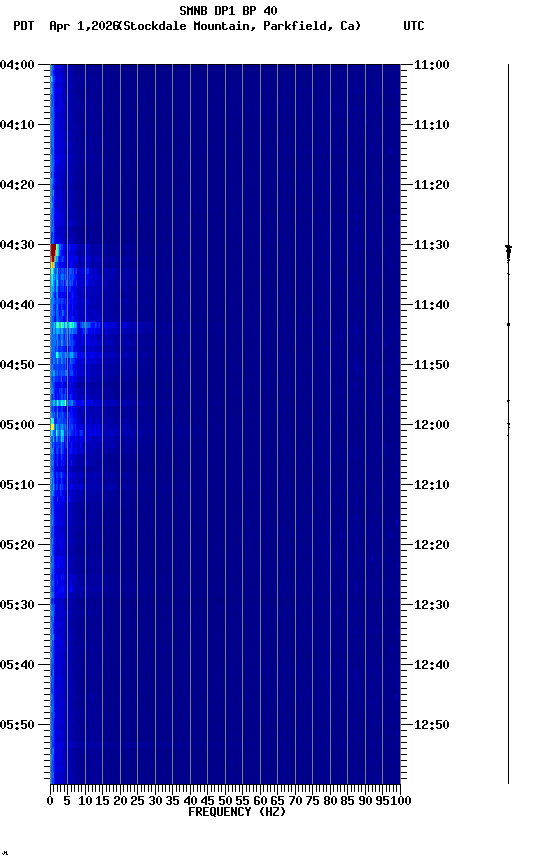Click the cyan energy band near 04:43
This screenshot has height=864, width=552.
pos(65,325)
